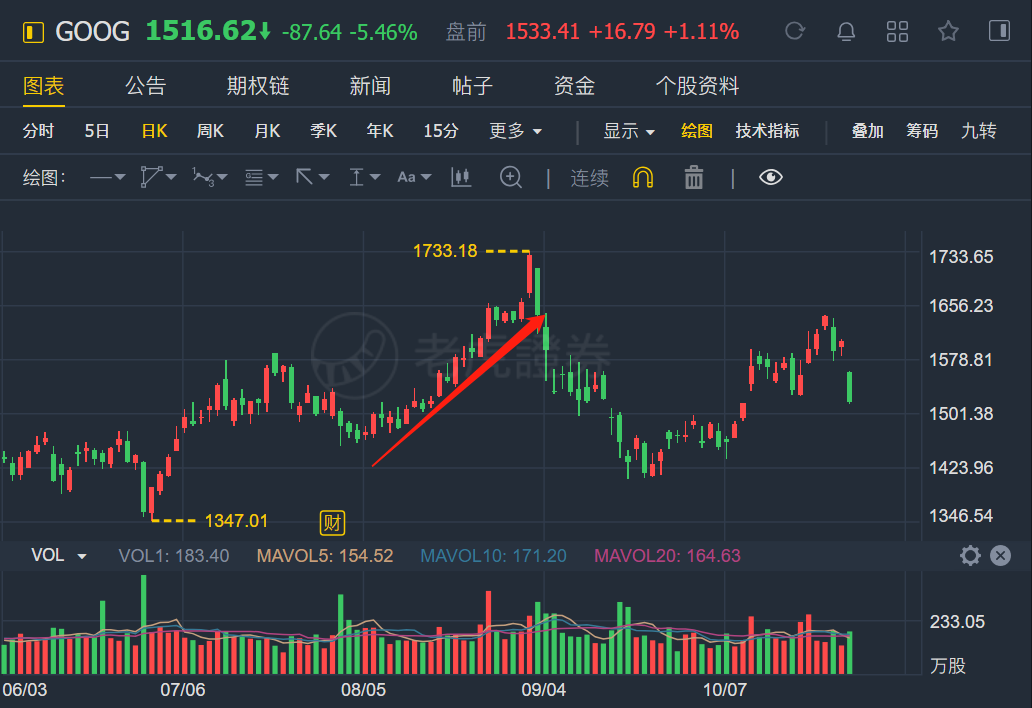This screenshot has height=708, width=1032.
Task: Close the VOL indicator panel
Action: 1000,556
